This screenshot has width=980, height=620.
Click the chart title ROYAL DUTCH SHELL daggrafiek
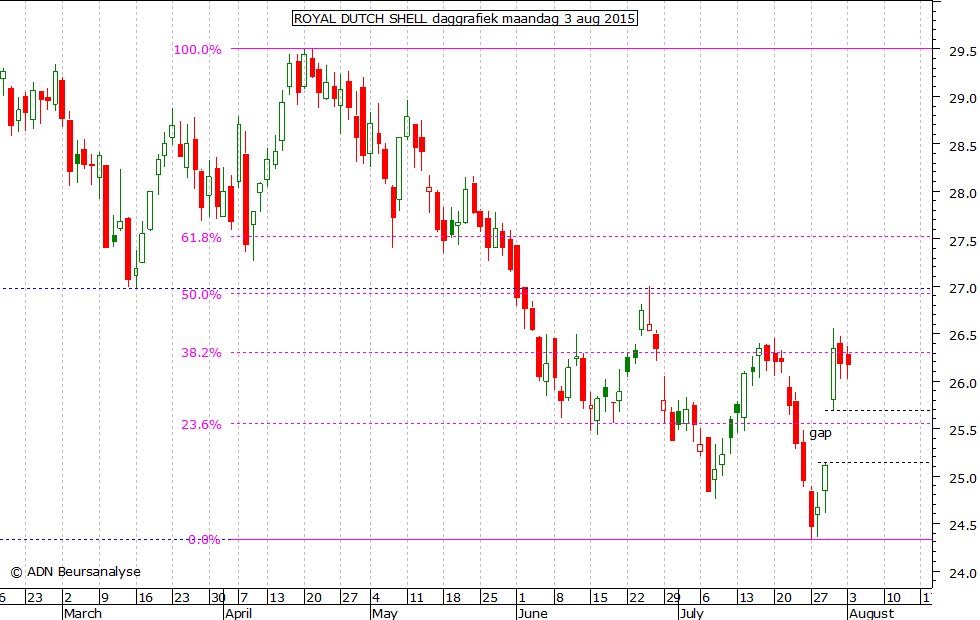(464, 18)
